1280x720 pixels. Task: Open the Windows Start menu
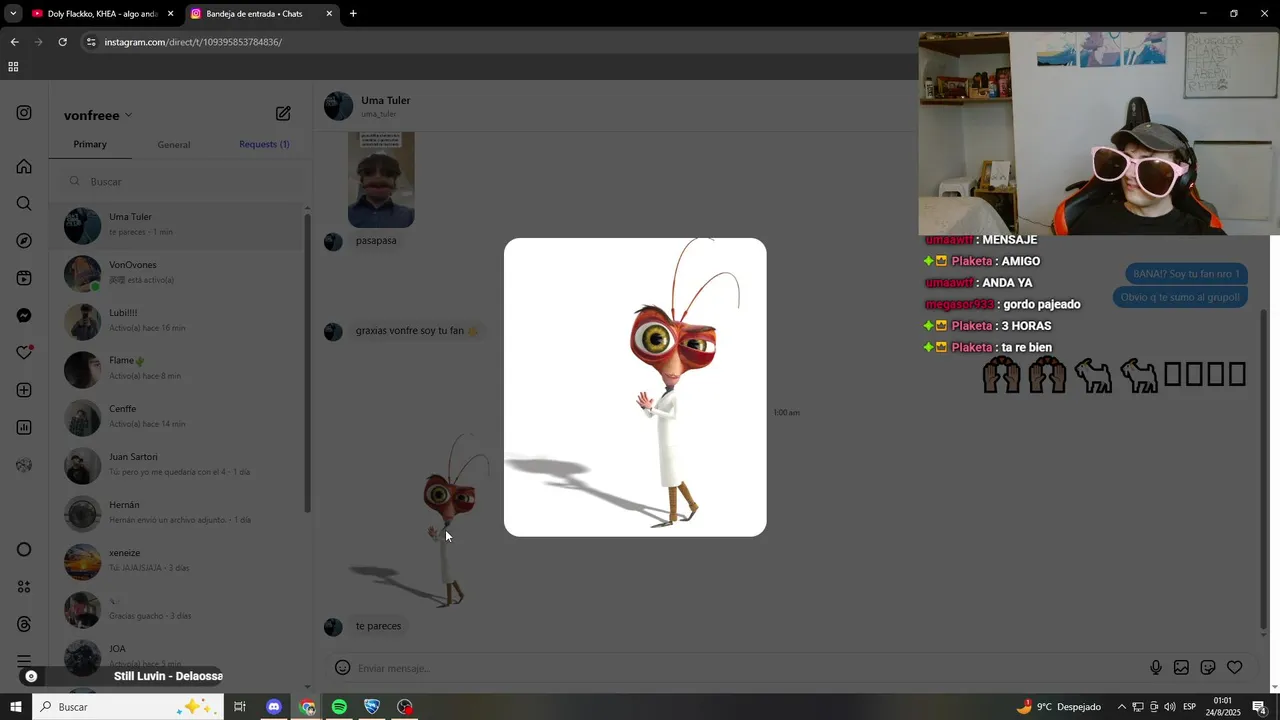(x=15, y=707)
